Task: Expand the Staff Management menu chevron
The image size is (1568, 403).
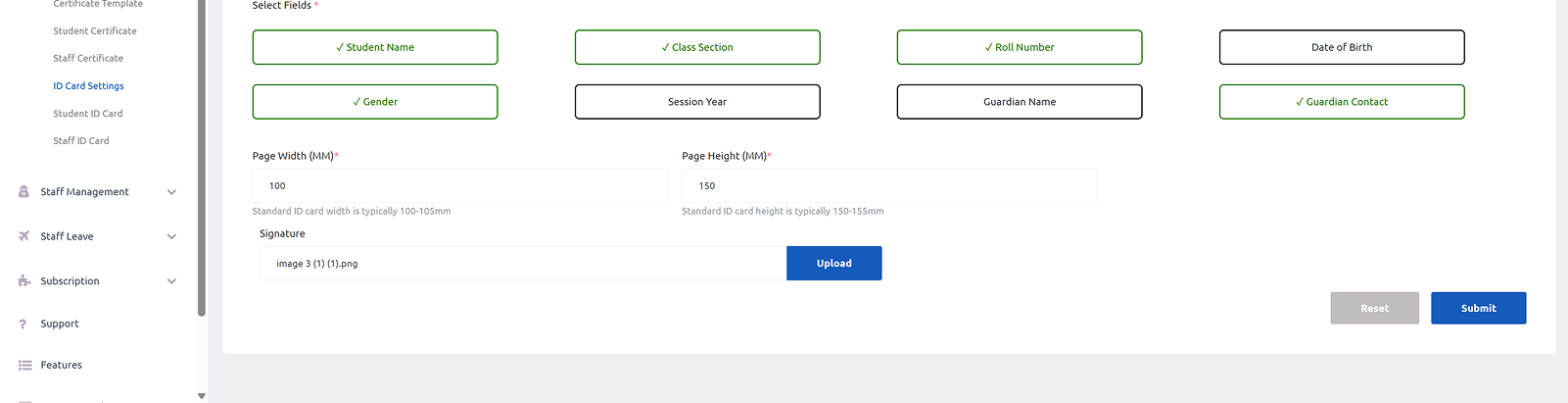Action: [171, 192]
